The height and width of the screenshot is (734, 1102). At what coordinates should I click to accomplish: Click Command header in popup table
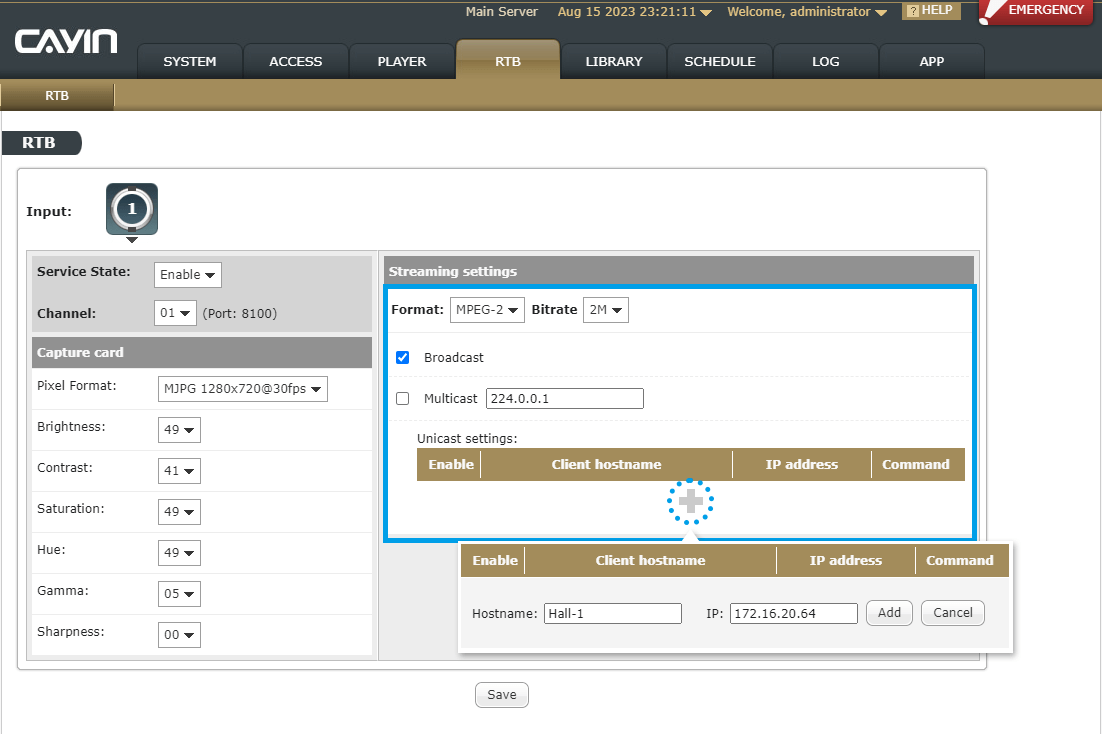click(x=960, y=560)
